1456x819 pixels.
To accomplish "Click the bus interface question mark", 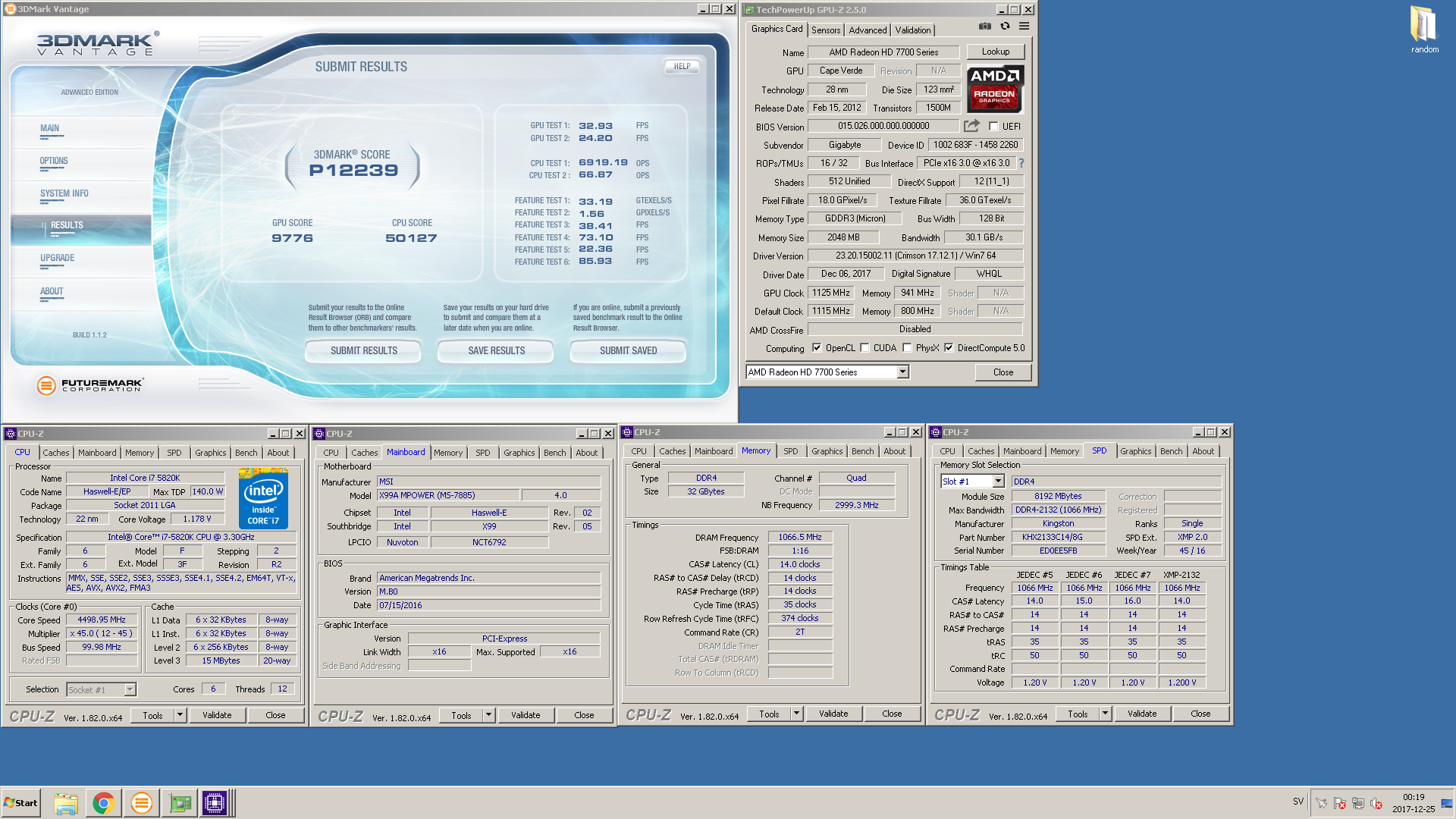I will [1021, 163].
